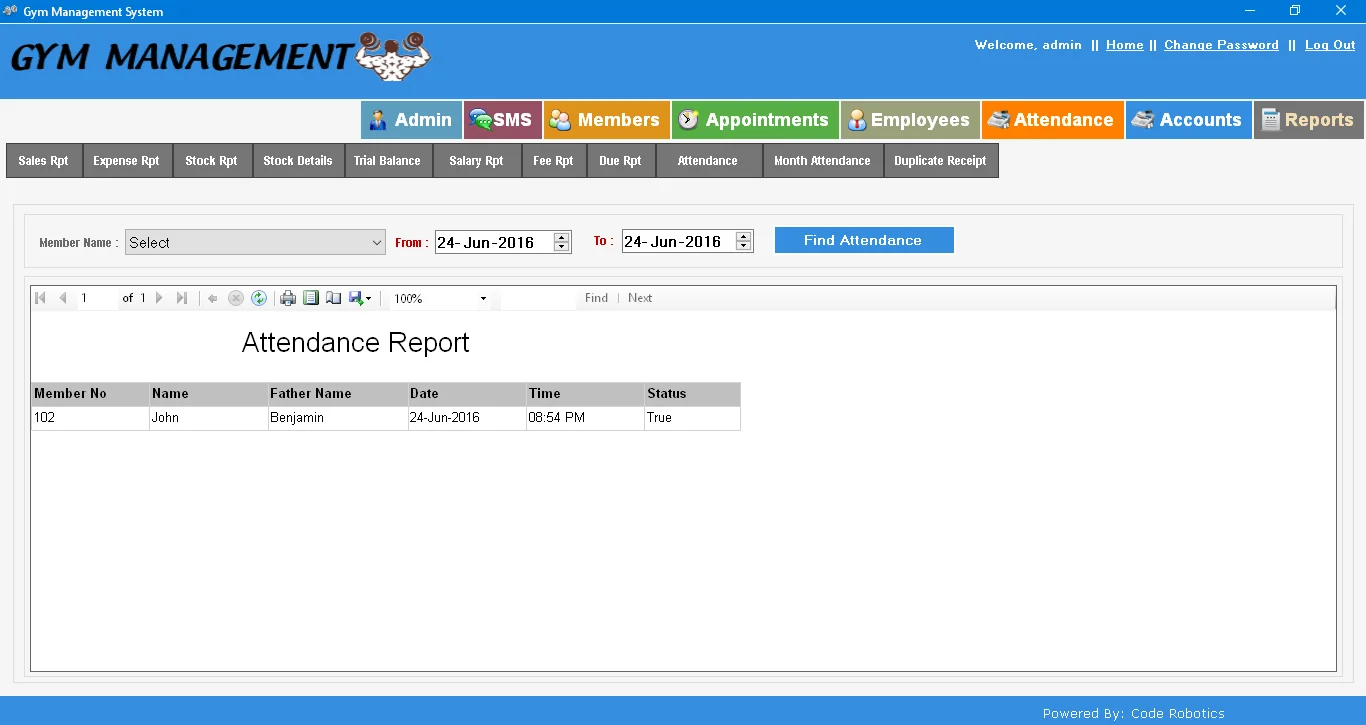
Task: Click the Gym Management bodybuilder logo
Action: (x=393, y=56)
